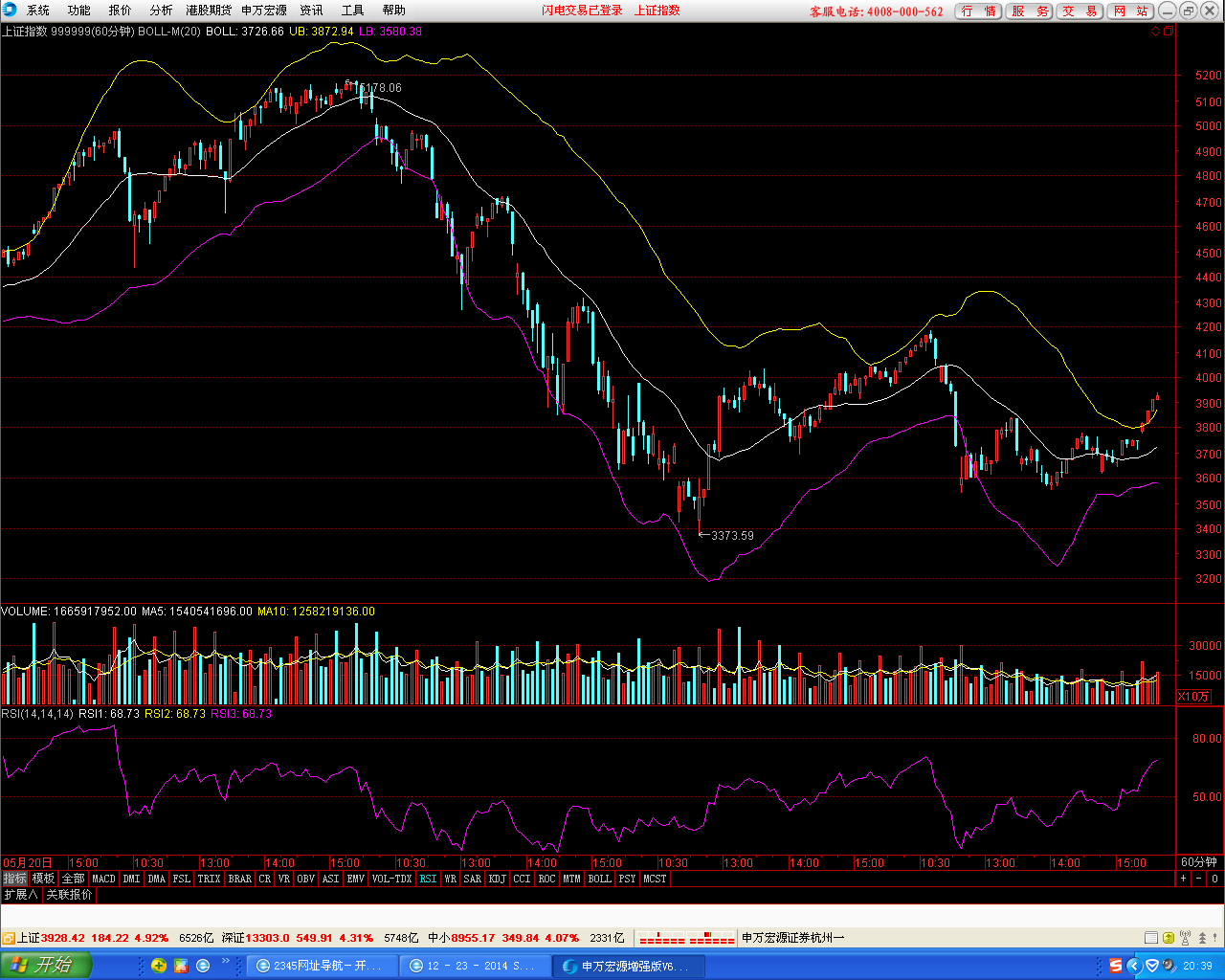The image size is (1225, 980).
Task: Click the up-arrows icon in status bar
Action: [1202, 938]
